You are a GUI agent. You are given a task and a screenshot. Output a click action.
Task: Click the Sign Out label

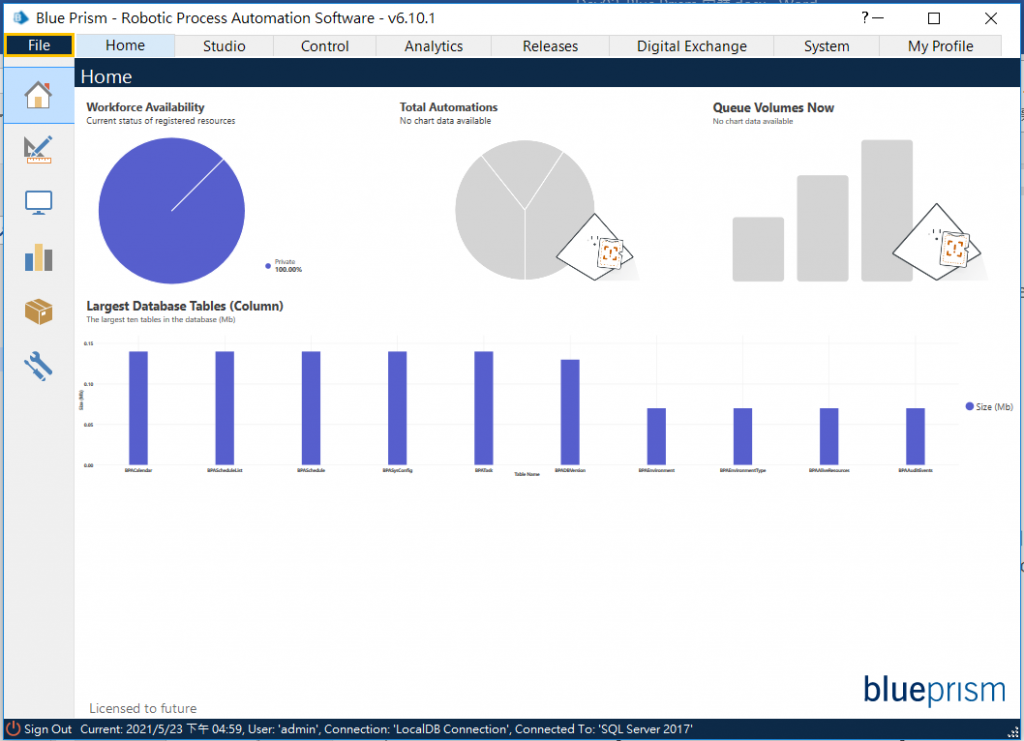[48, 729]
